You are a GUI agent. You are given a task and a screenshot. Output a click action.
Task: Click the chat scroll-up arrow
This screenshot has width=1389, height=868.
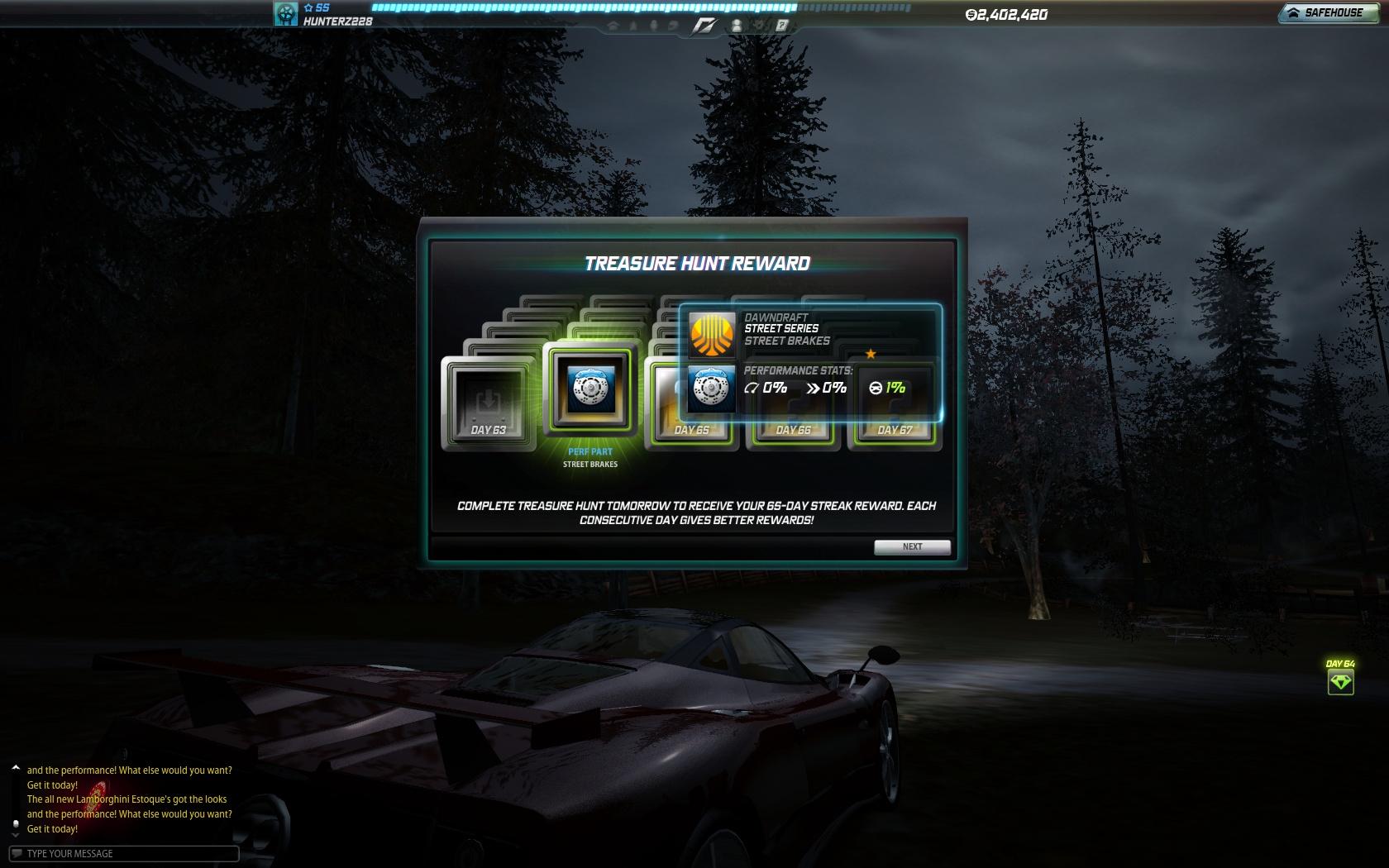click(15, 768)
